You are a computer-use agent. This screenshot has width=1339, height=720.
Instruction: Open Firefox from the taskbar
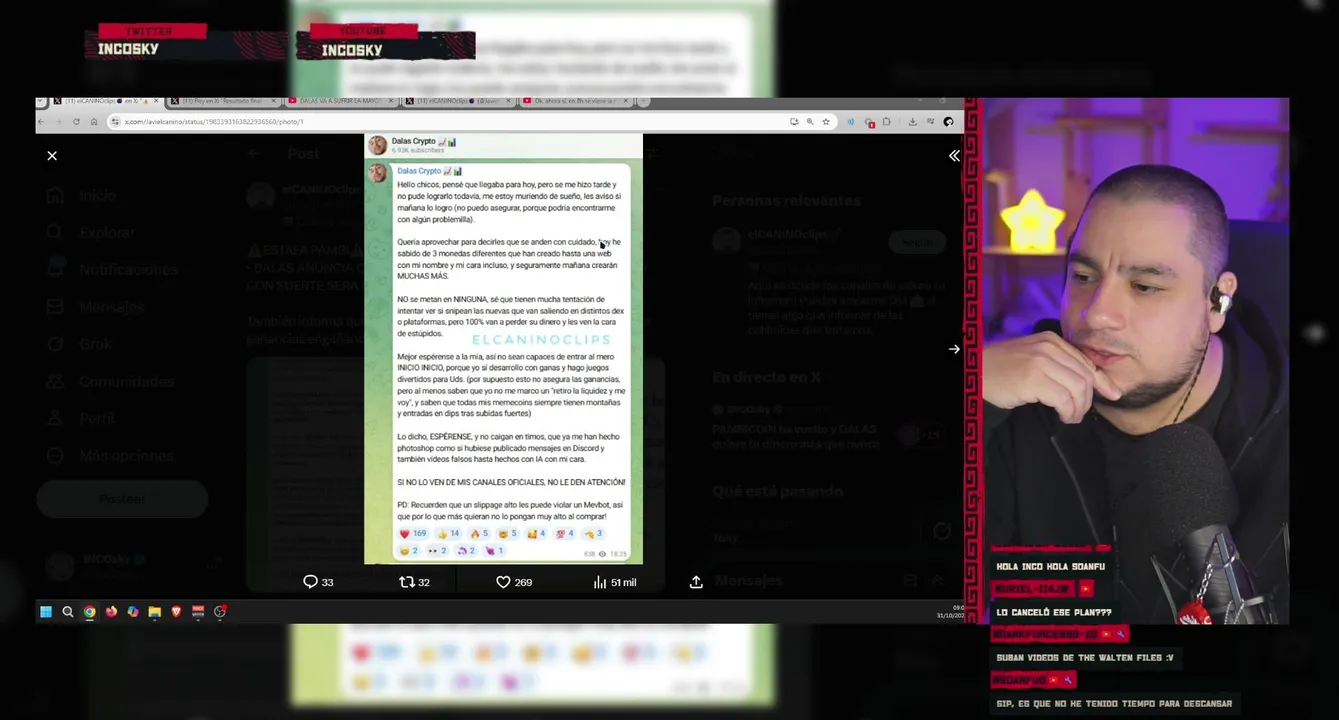[x=111, y=612]
